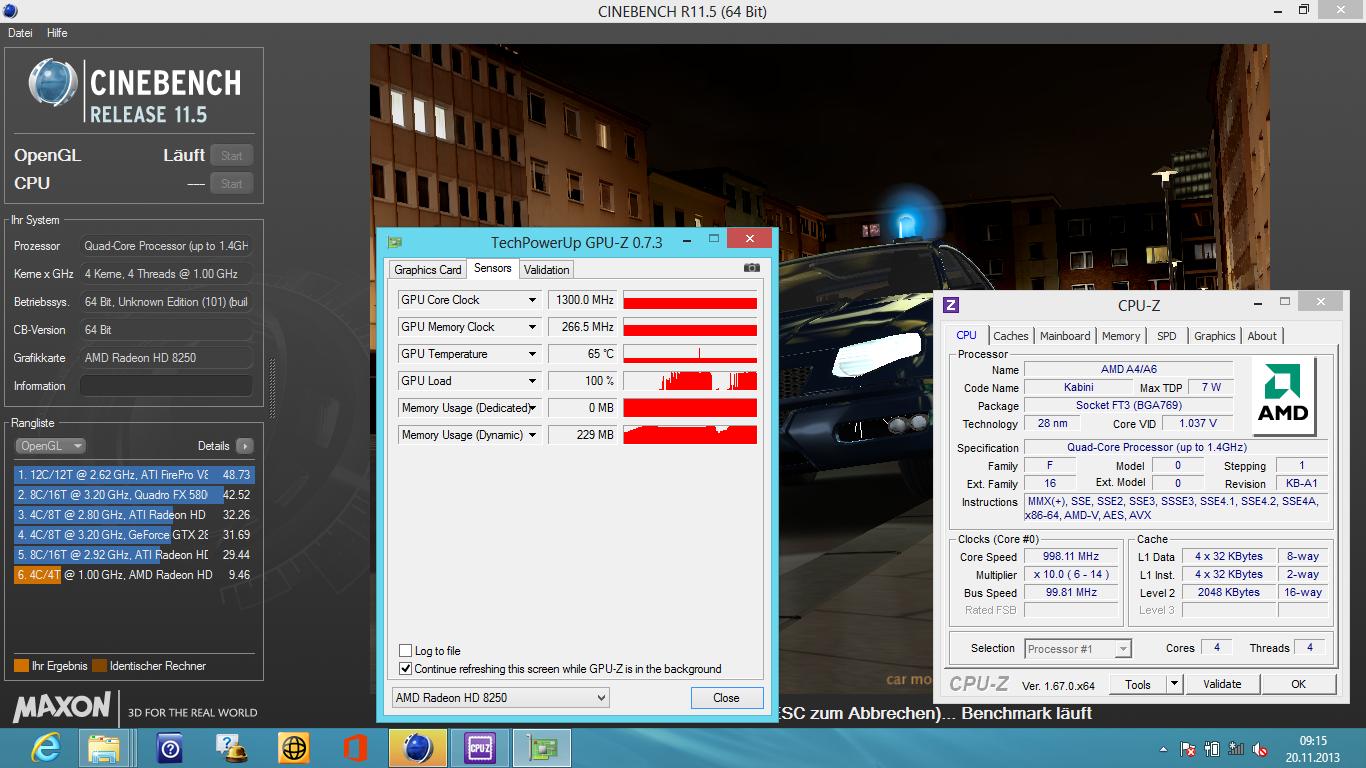Open the Action Center flag icon

click(1188, 749)
